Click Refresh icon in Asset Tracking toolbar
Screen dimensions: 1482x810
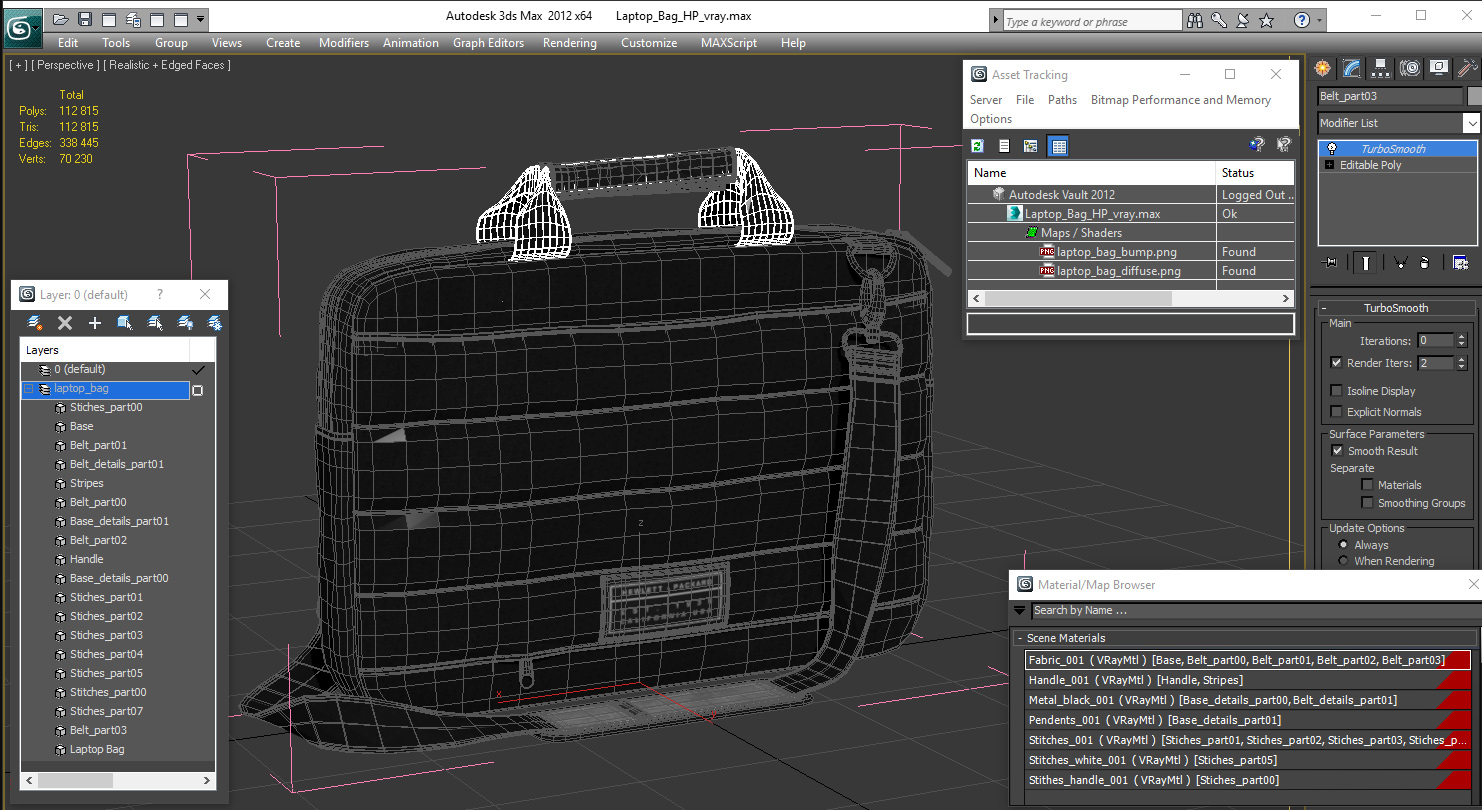(x=977, y=146)
